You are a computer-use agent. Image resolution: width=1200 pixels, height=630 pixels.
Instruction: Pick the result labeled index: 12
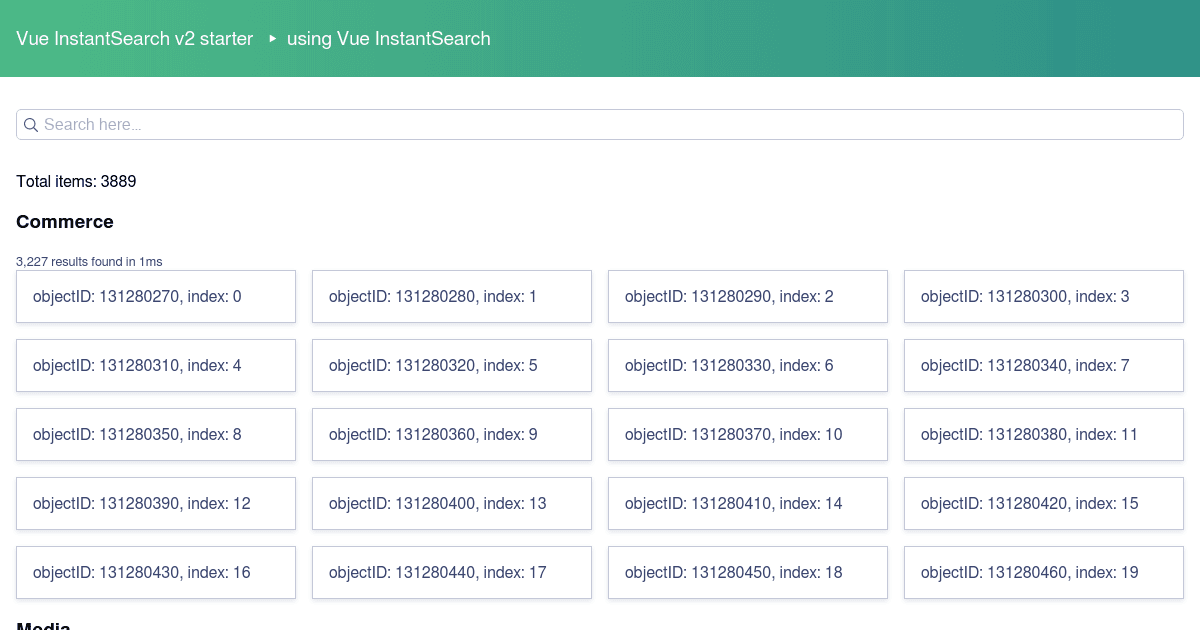pos(156,503)
